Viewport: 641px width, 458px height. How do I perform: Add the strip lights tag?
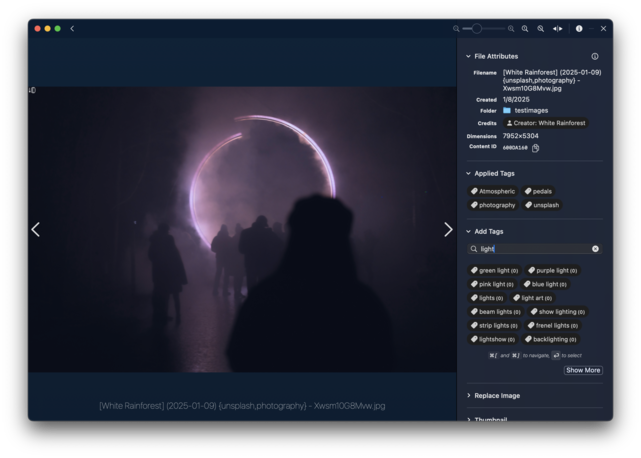pos(494,326)
